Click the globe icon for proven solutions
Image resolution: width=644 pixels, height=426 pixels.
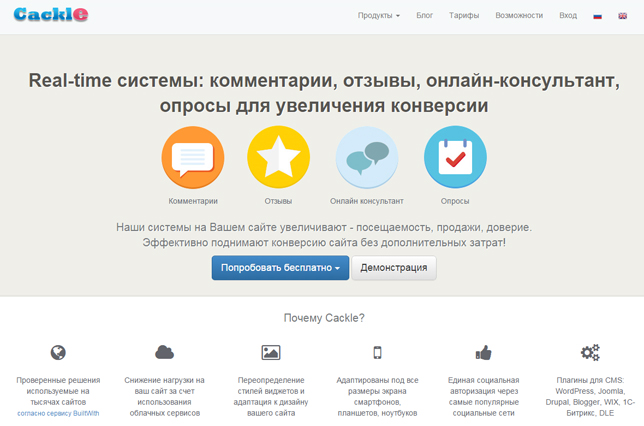coord(58,352)
